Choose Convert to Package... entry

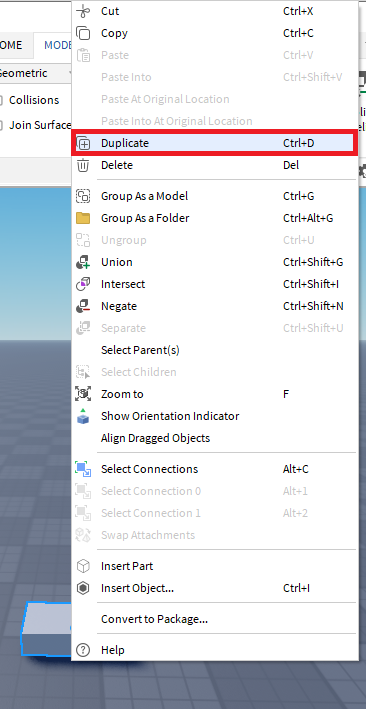click(215, 619)
